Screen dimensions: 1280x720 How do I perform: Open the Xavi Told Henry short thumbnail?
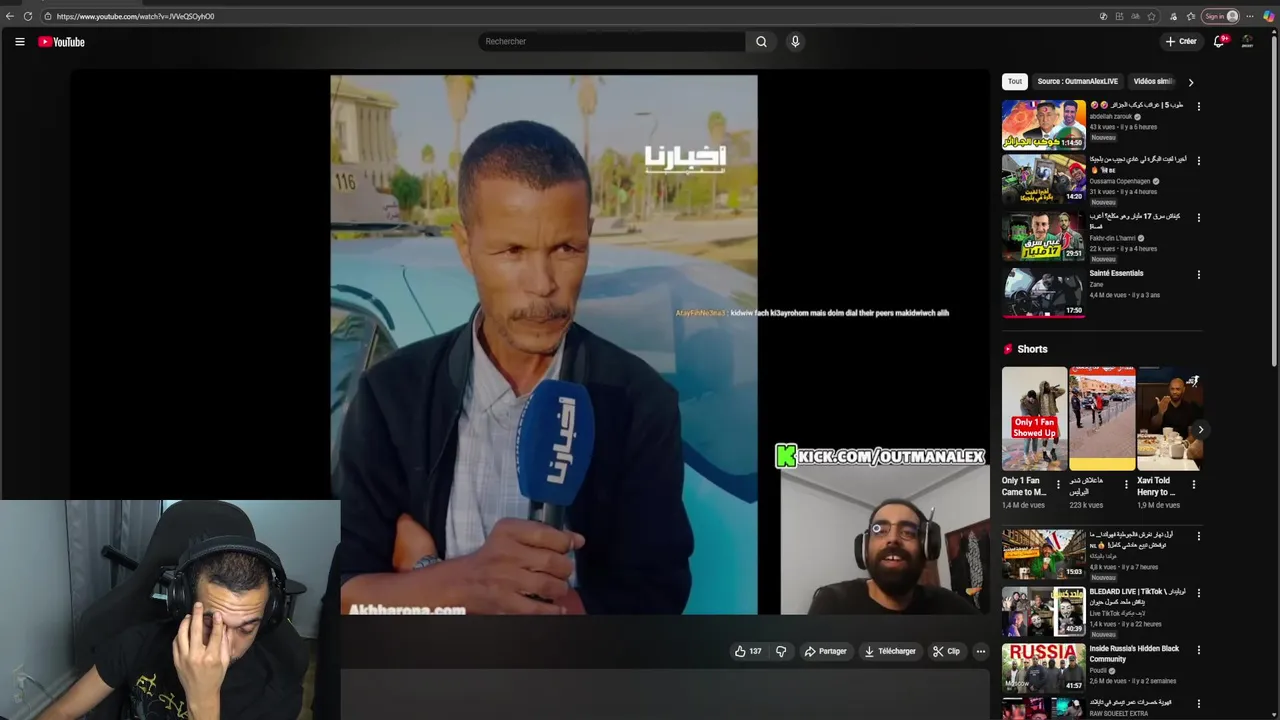[x=1170, y=418]
